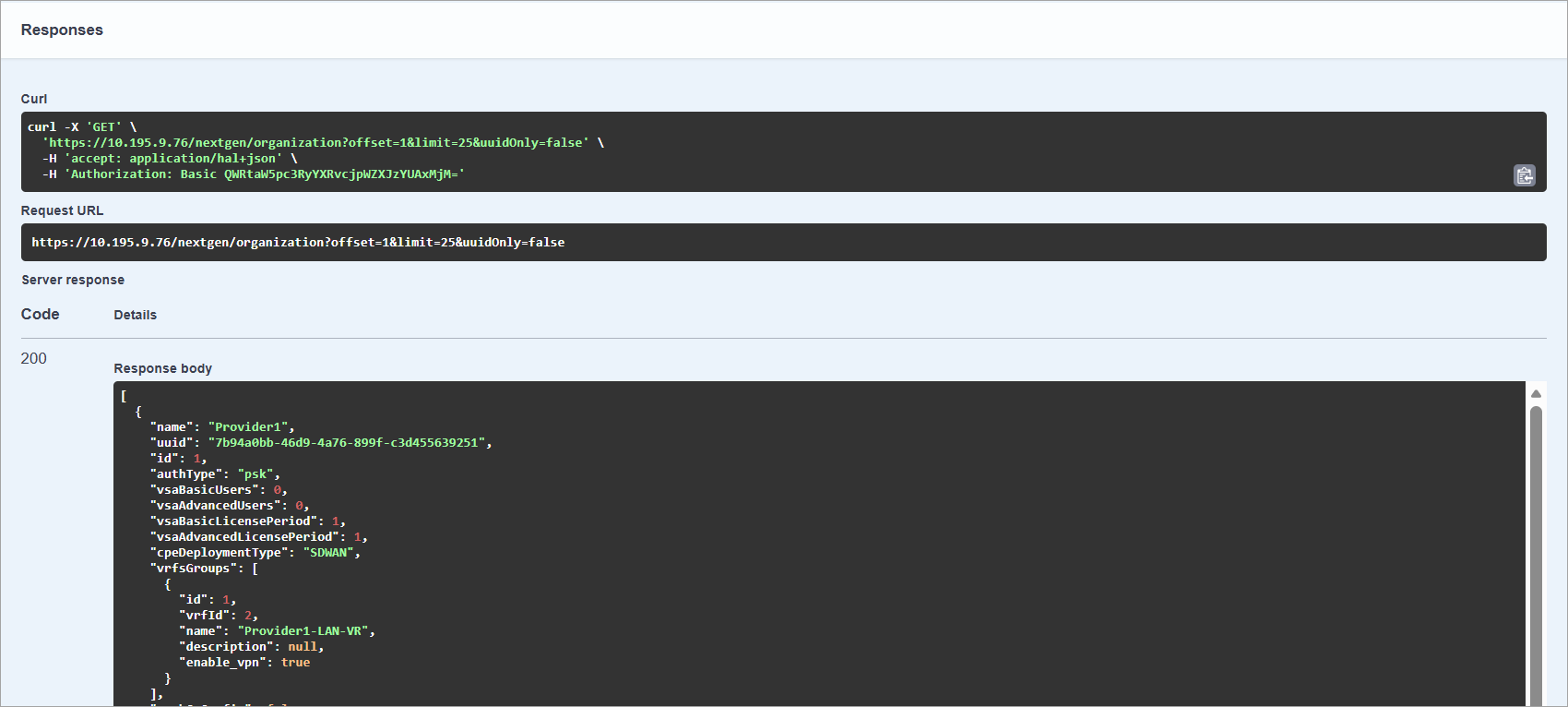1568x707 pixels.
Task: Click the "Provider1" name value
Action: (248, 427)
